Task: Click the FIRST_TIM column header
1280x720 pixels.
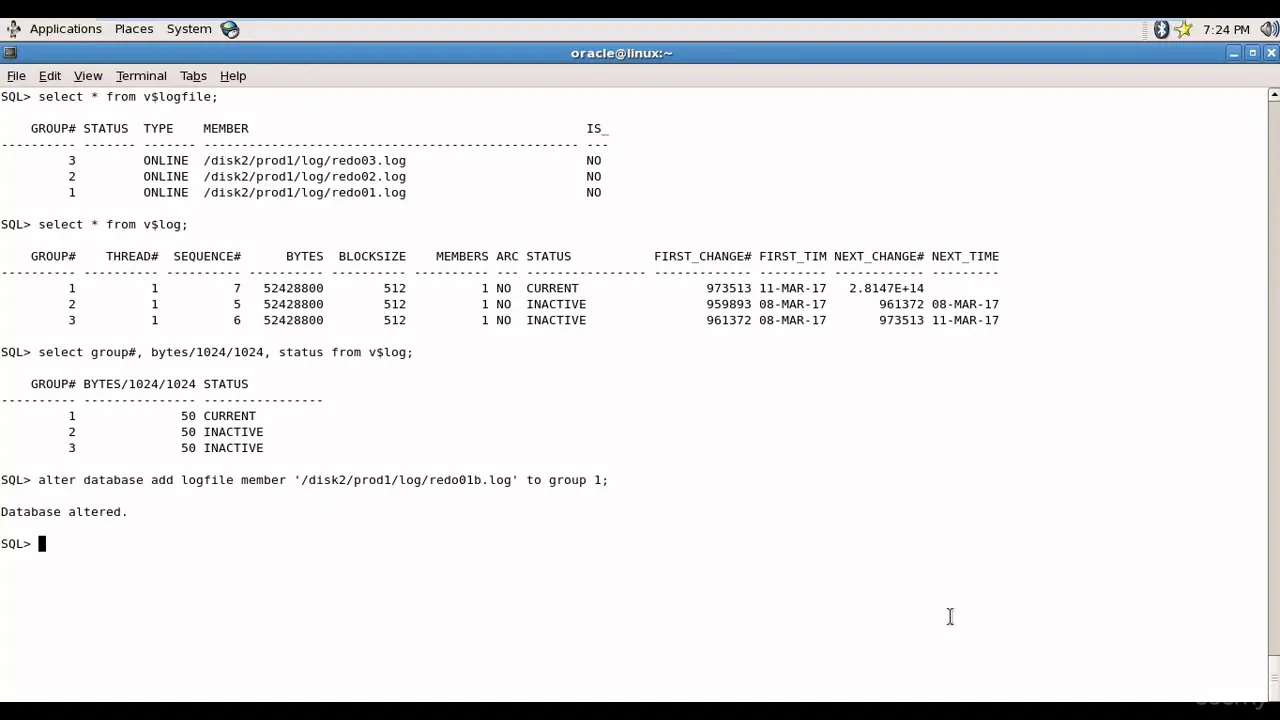Action: click(x=793, y=256)
